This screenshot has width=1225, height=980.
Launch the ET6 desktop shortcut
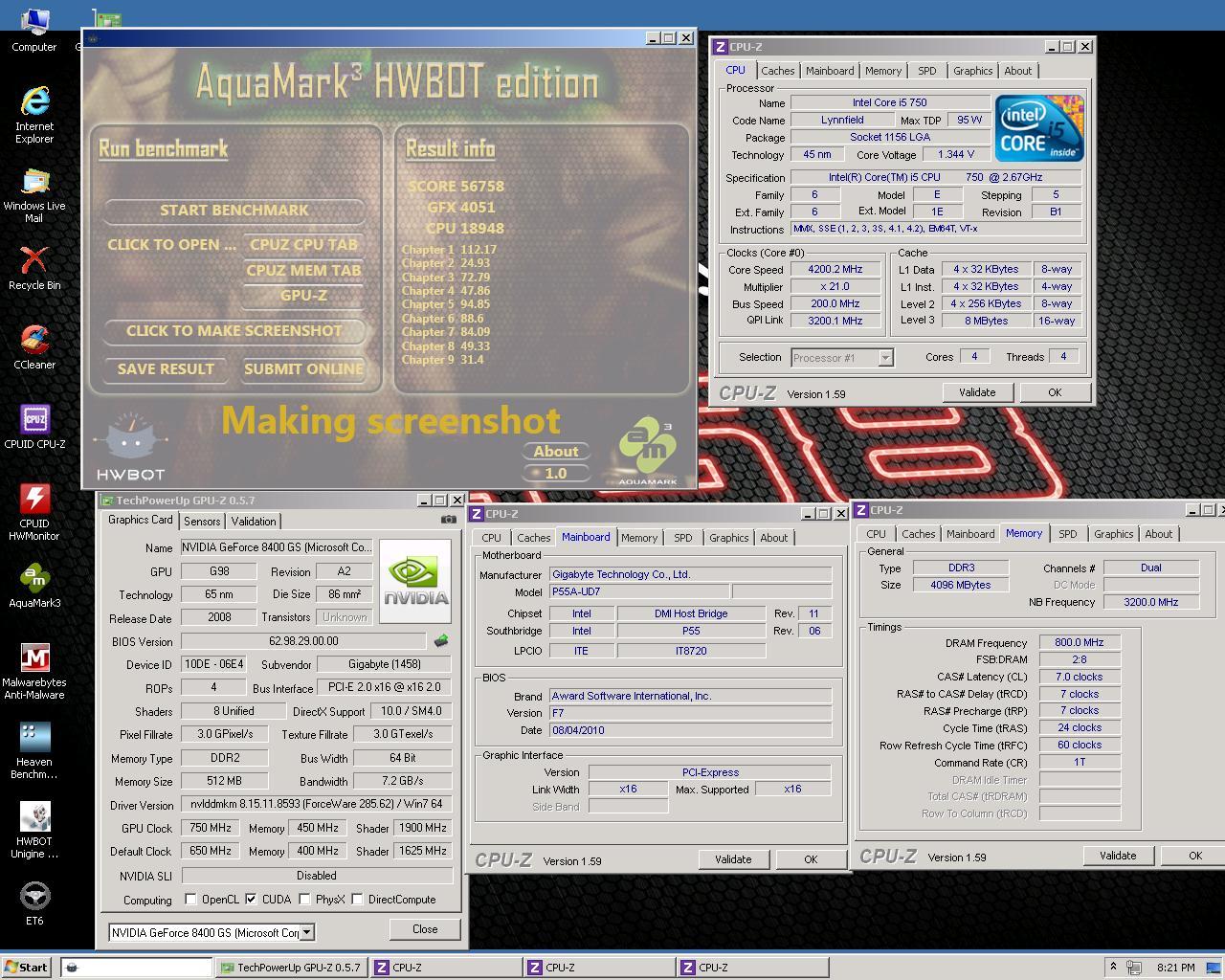[x=34, y=902]
